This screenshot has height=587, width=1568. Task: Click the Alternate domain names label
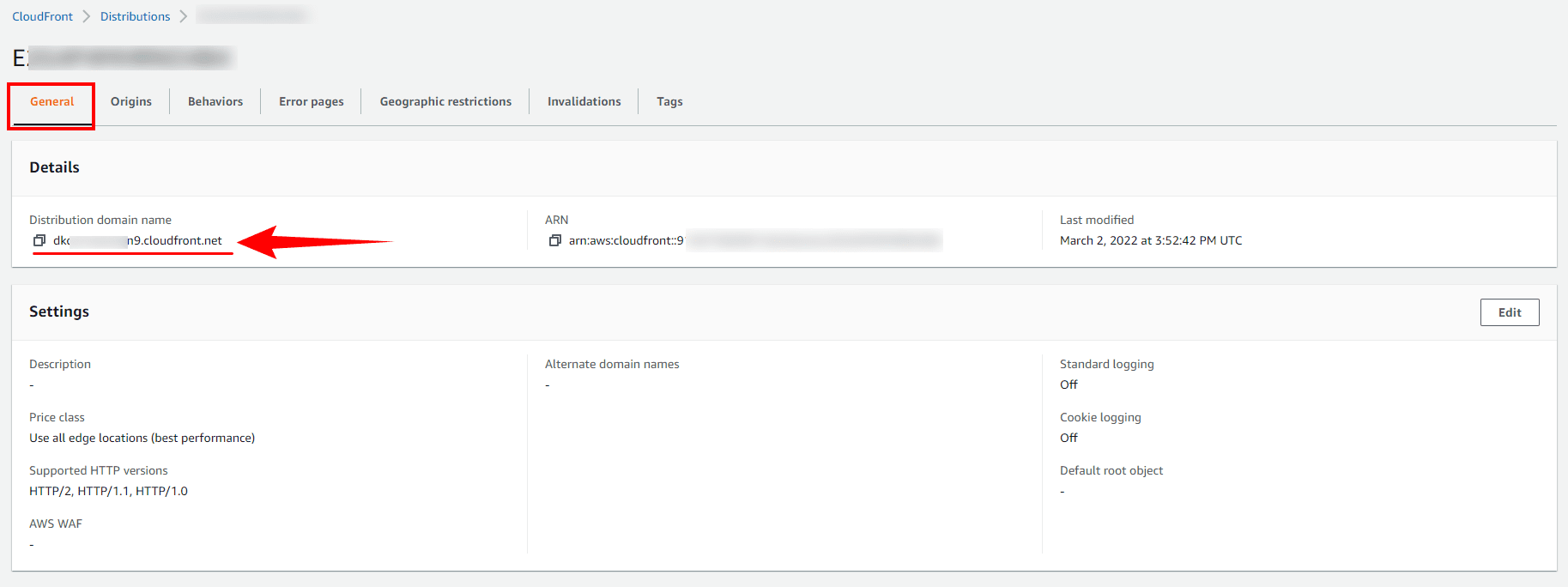point(612,364)
